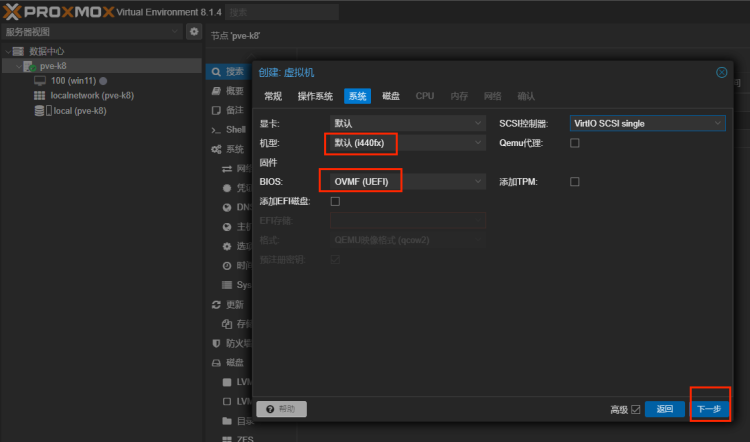Select the 数据中心 datacenter icon
This screenshot has width=750, height=442.
coord(18,51)
